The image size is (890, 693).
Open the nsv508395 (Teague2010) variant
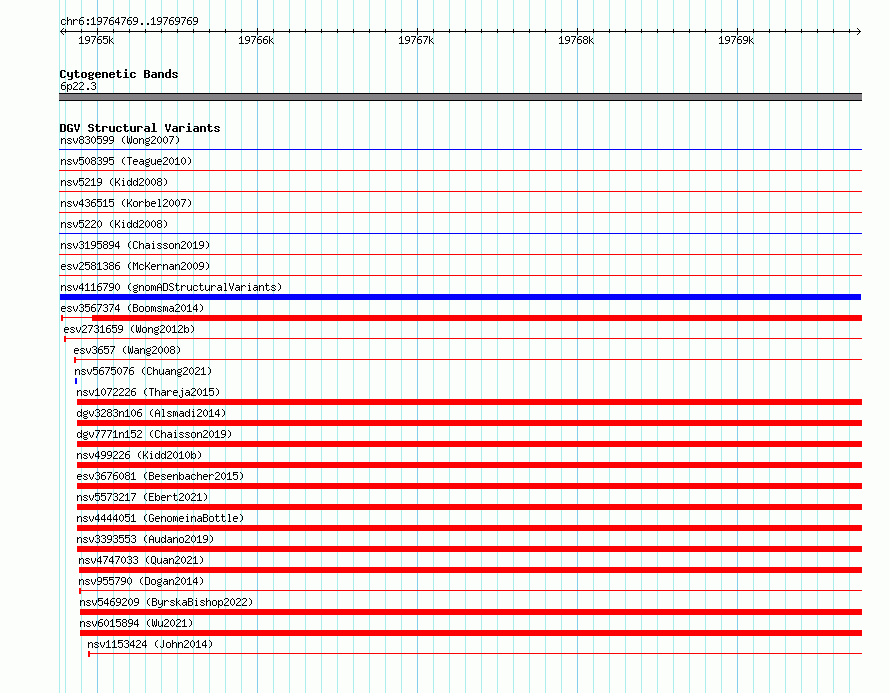click(126, 161)
